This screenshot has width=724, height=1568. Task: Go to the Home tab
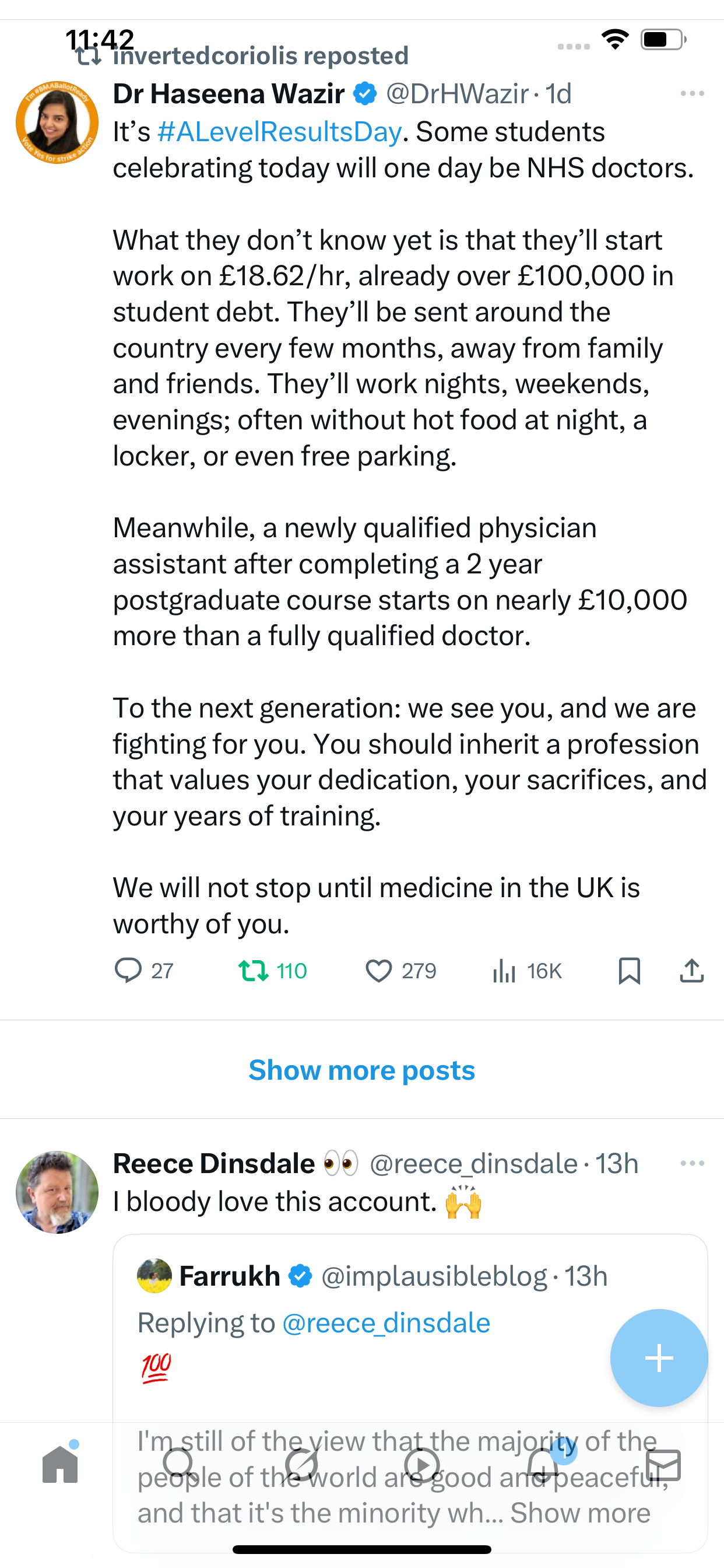point(60,1465)
